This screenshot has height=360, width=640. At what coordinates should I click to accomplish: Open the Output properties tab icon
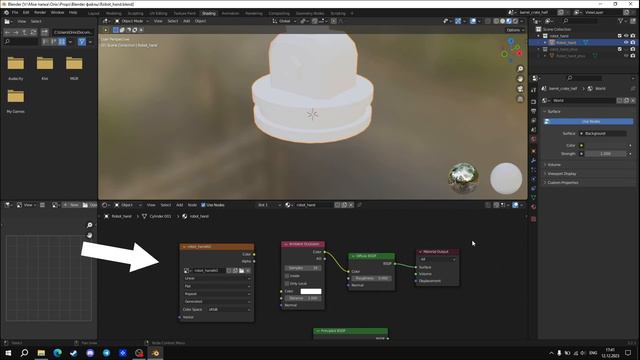point(533,111)
